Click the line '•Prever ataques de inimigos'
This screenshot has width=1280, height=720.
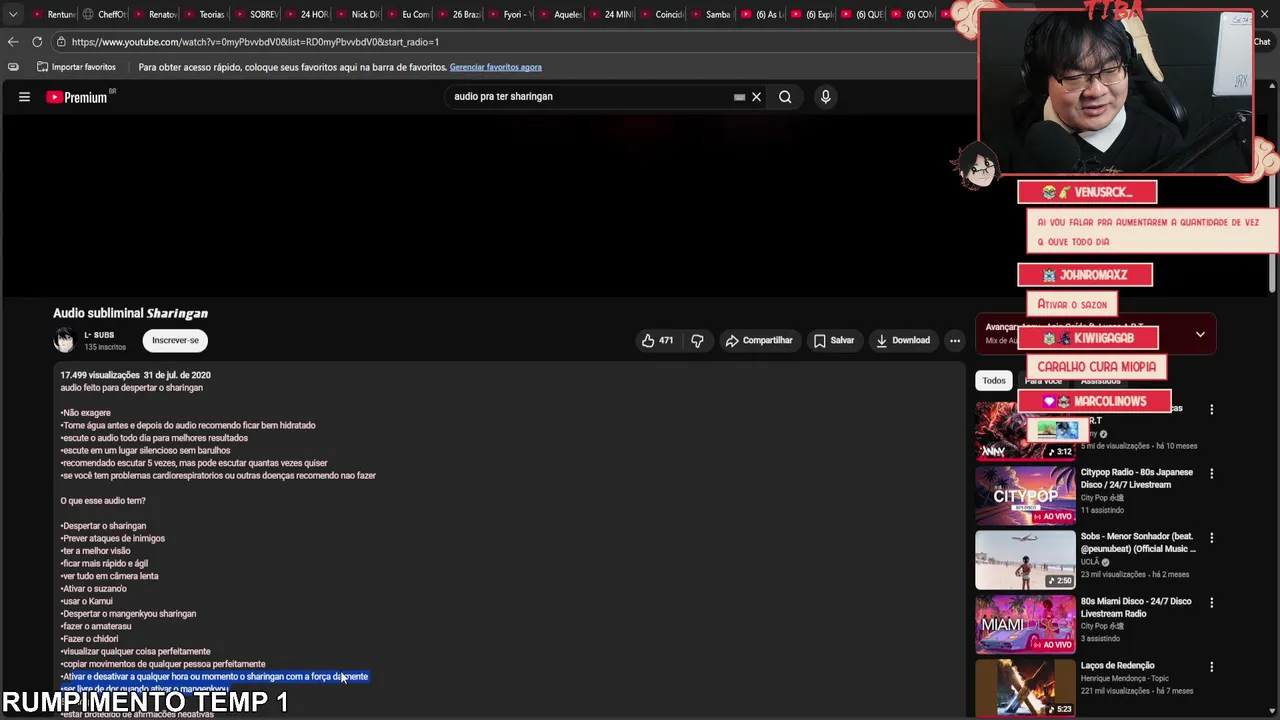point(112,538)
